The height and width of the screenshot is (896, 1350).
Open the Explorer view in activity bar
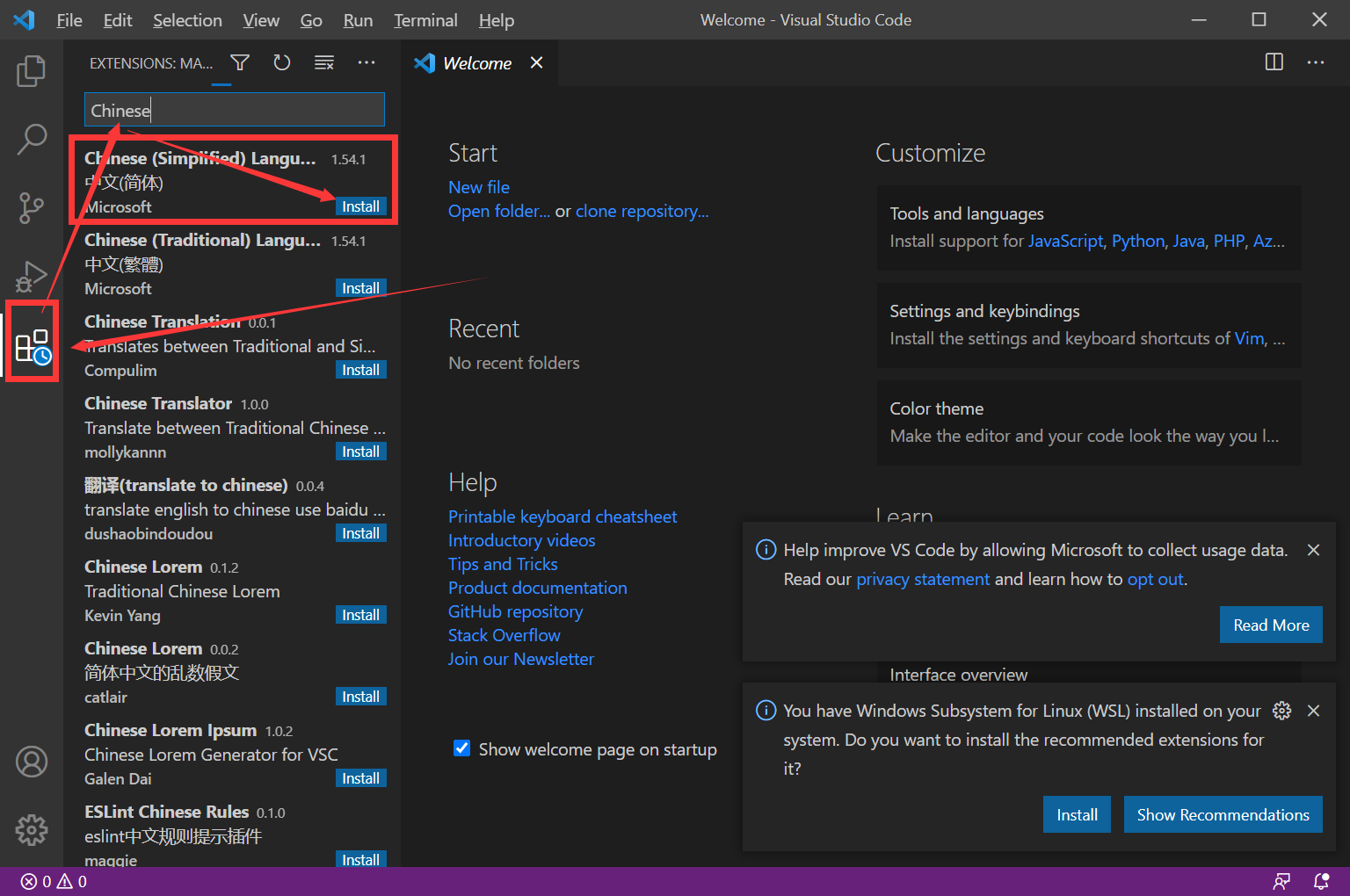click(32, 71)
